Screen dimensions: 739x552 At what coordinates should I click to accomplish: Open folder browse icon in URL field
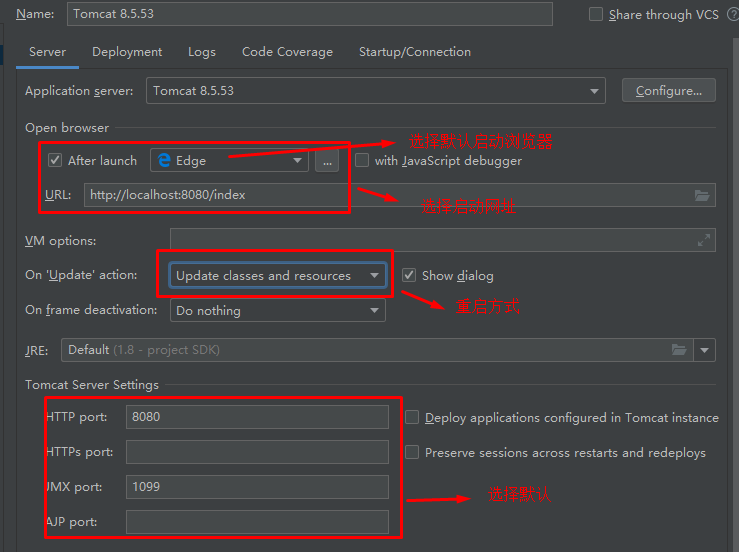[702, 195]
